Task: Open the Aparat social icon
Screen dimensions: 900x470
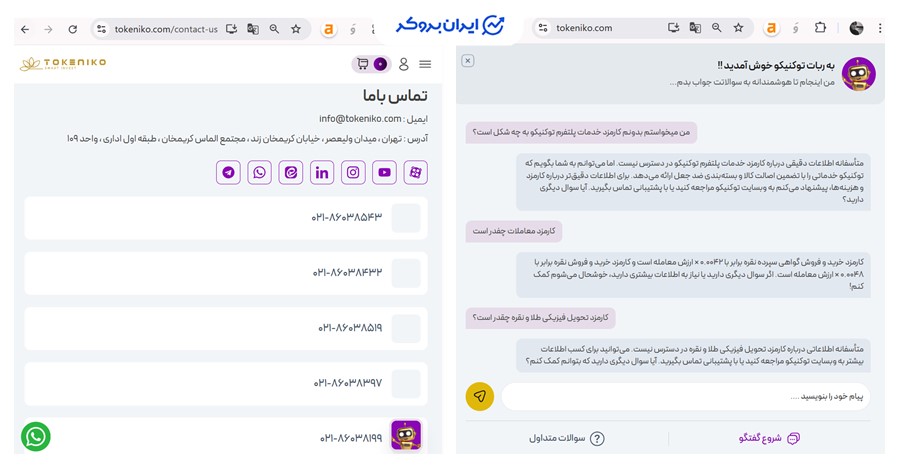Action: [x=416, y=172]
